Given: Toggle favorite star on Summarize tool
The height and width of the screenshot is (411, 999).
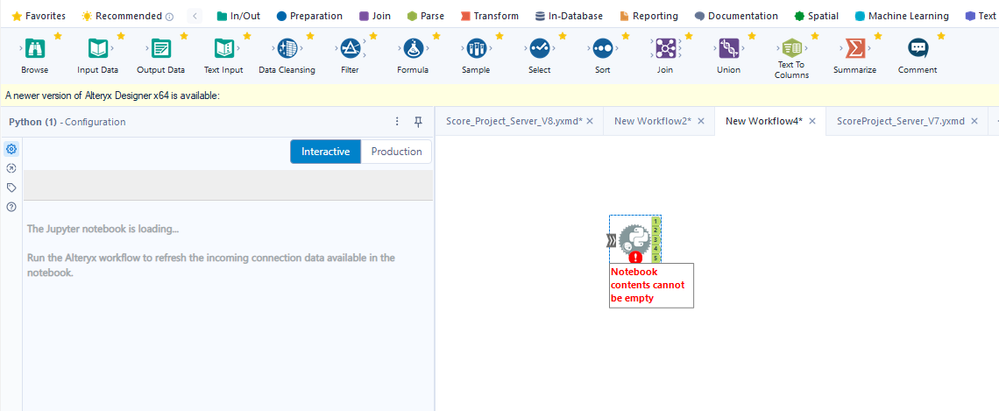Looking at the screenshot, I should (x=878, y=36).
